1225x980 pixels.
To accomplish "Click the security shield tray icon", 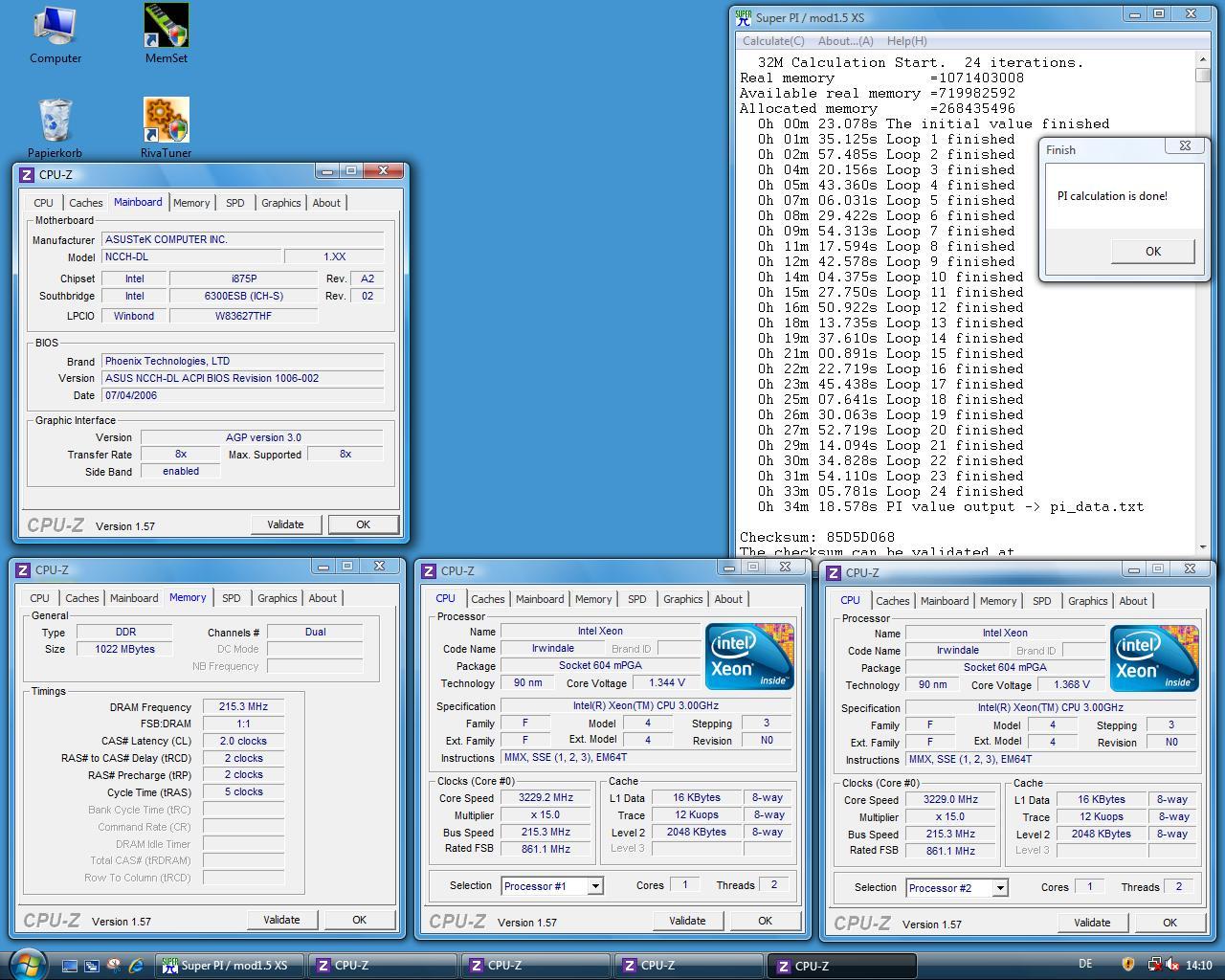I will tap(1128, 965).
